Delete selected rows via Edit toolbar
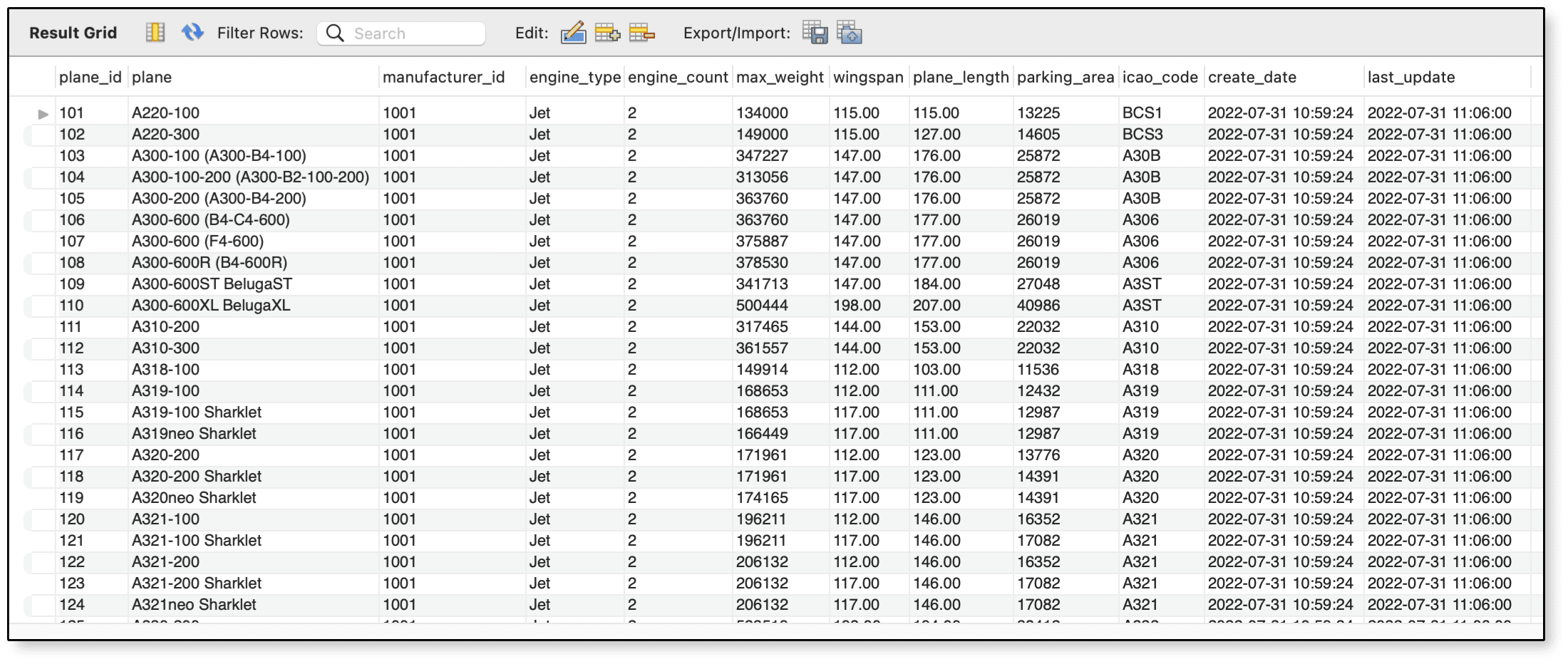 (641, 33)
